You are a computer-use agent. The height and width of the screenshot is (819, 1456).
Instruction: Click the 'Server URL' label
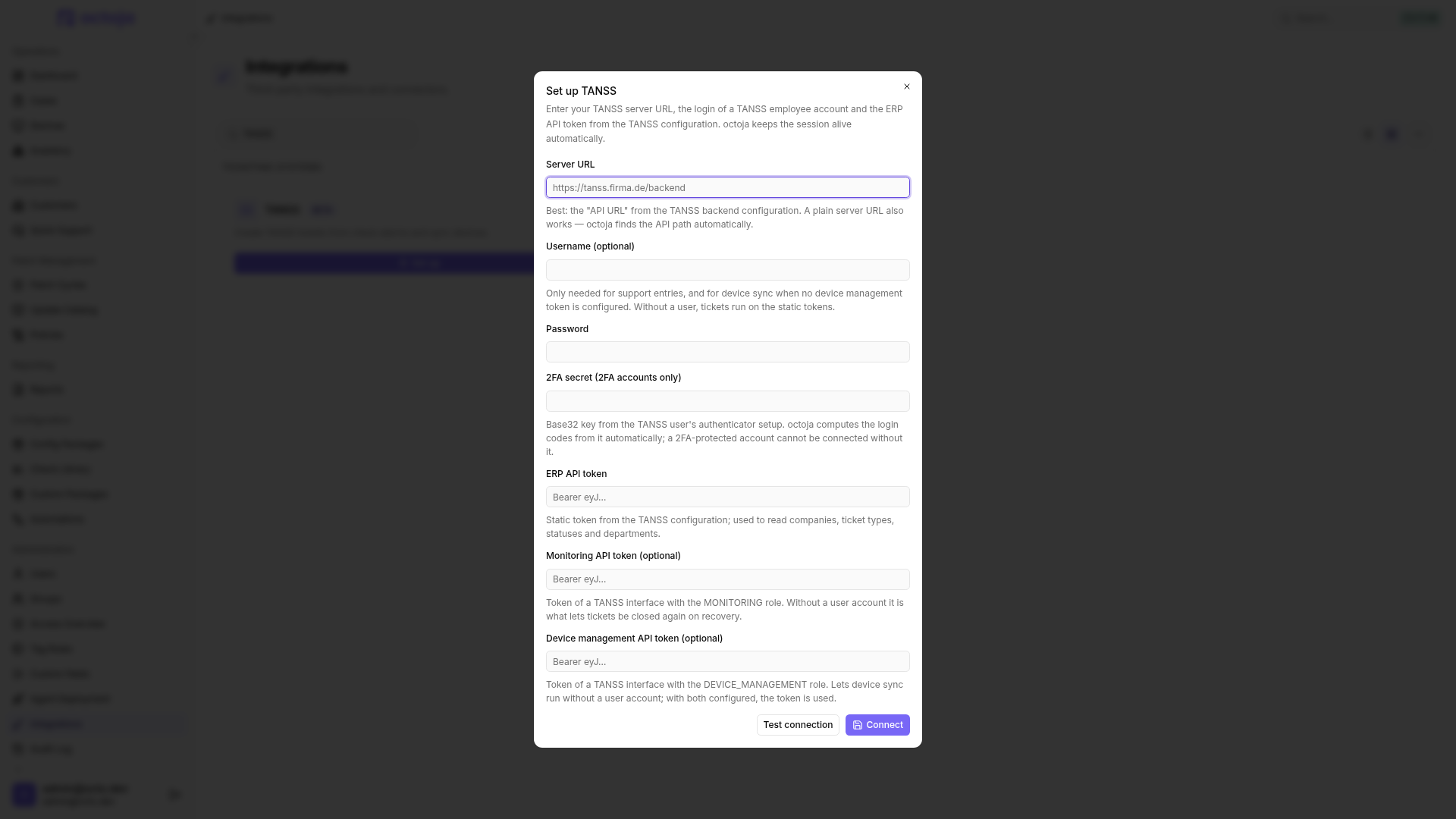tap(570, 165)
